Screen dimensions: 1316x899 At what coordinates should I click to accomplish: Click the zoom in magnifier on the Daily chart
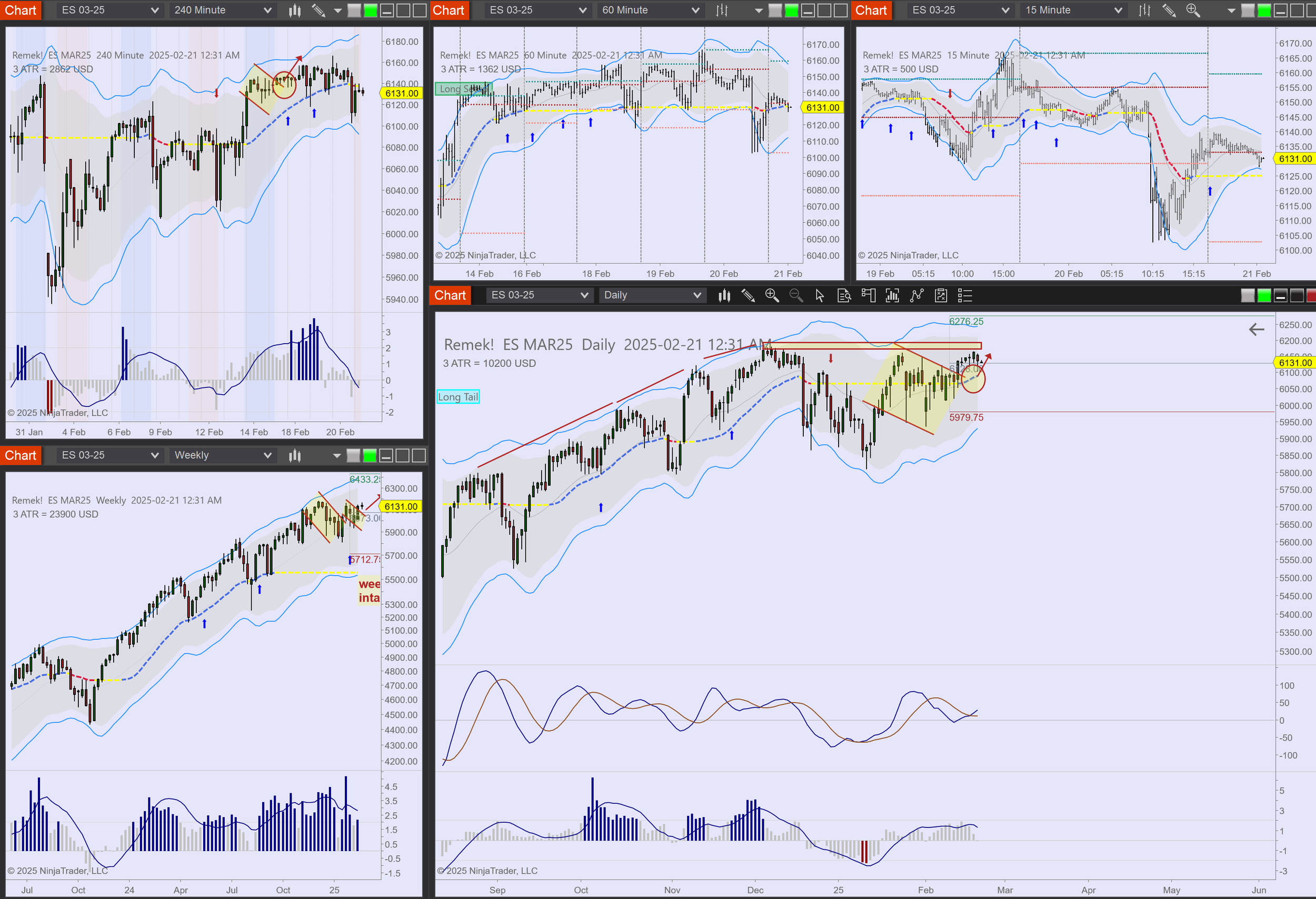pyautogui.click(x=772, y=295)
